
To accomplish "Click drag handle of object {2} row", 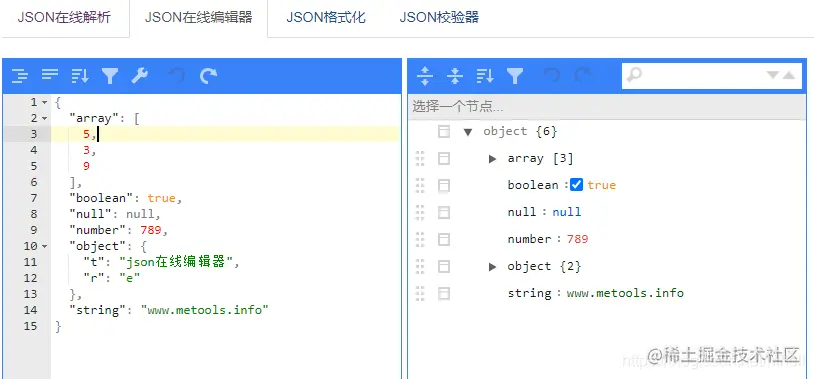I will (x=420, y=266).
